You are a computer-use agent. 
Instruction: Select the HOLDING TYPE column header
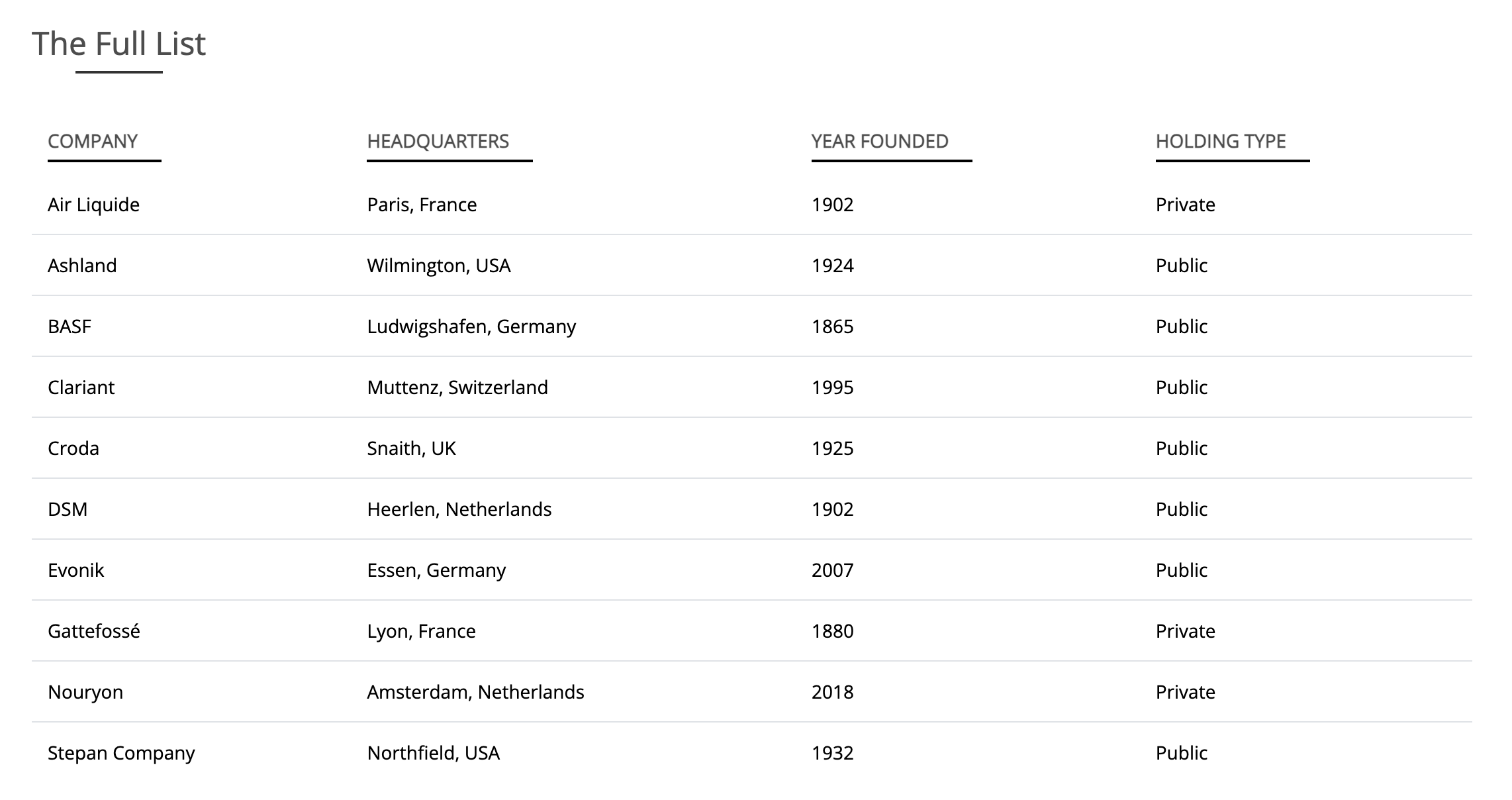[1220, 141]
